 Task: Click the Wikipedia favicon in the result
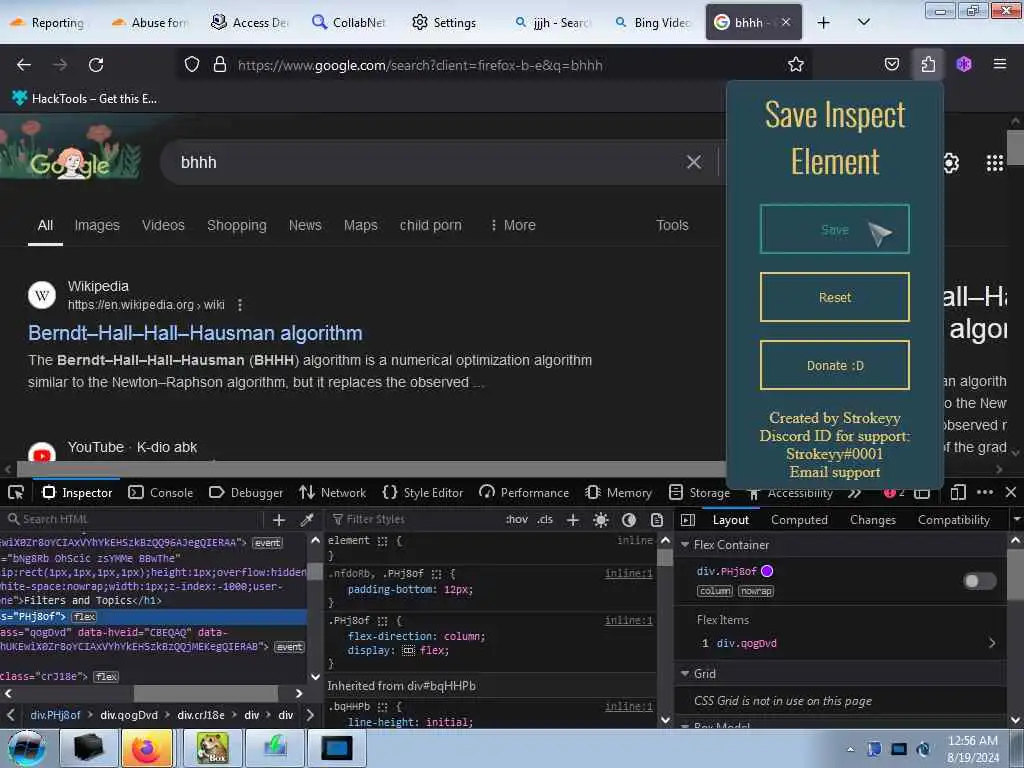coord(42,295)
